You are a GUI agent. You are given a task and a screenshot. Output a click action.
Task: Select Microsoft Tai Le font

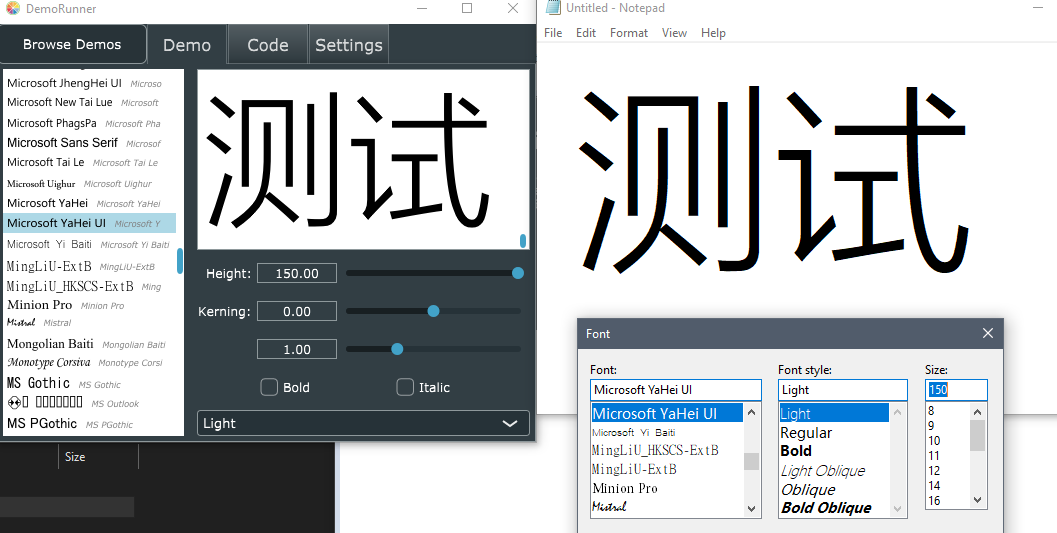(x=92, y=162)
